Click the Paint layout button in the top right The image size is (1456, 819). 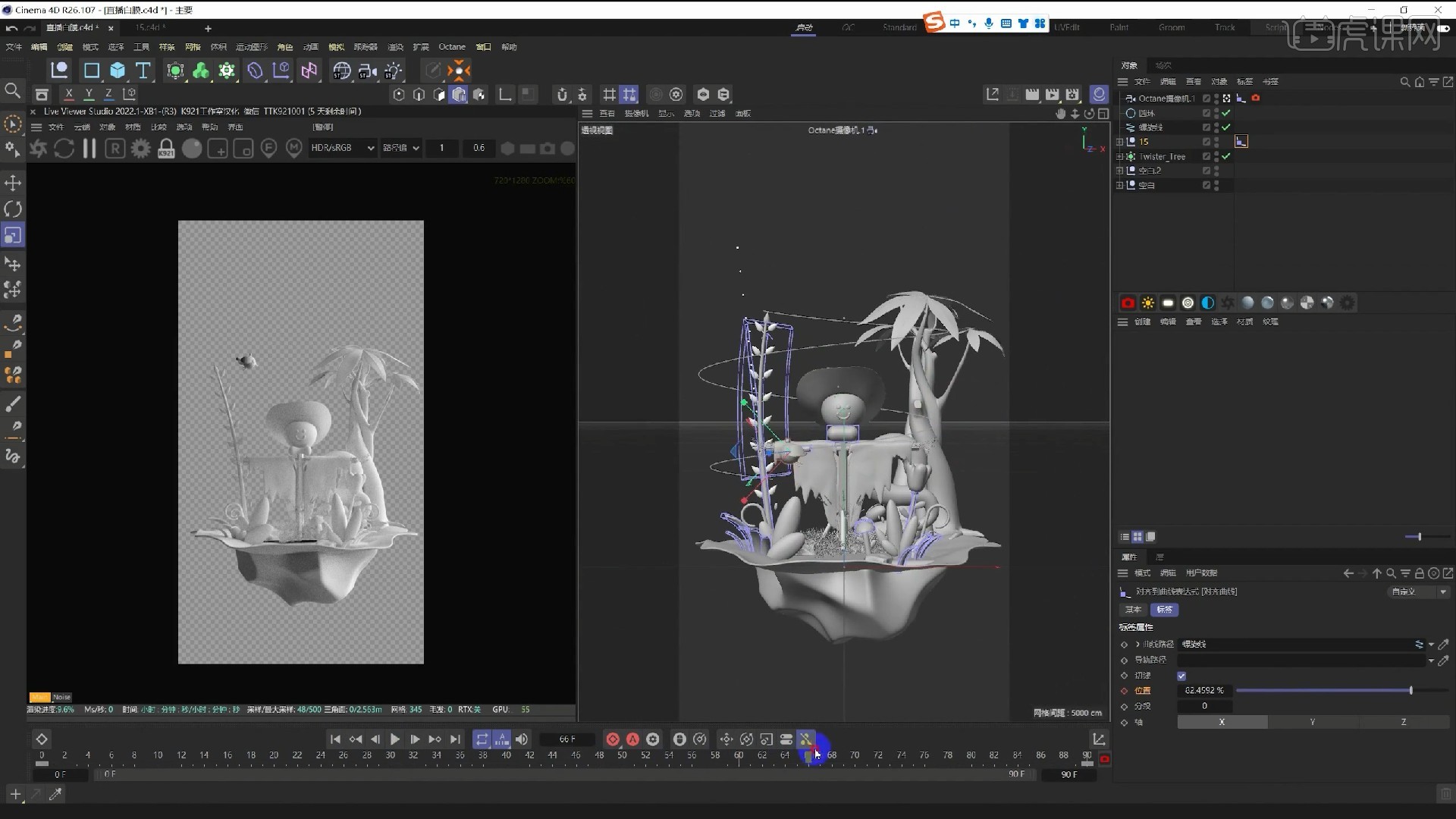pos(1119,27)
